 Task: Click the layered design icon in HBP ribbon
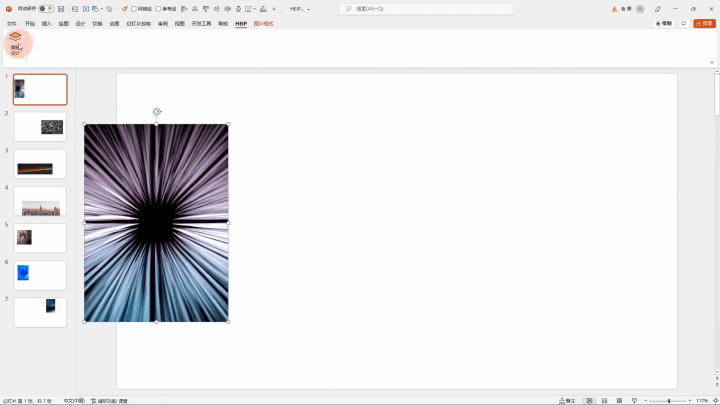pyautogui.click(x=15, y=36)
